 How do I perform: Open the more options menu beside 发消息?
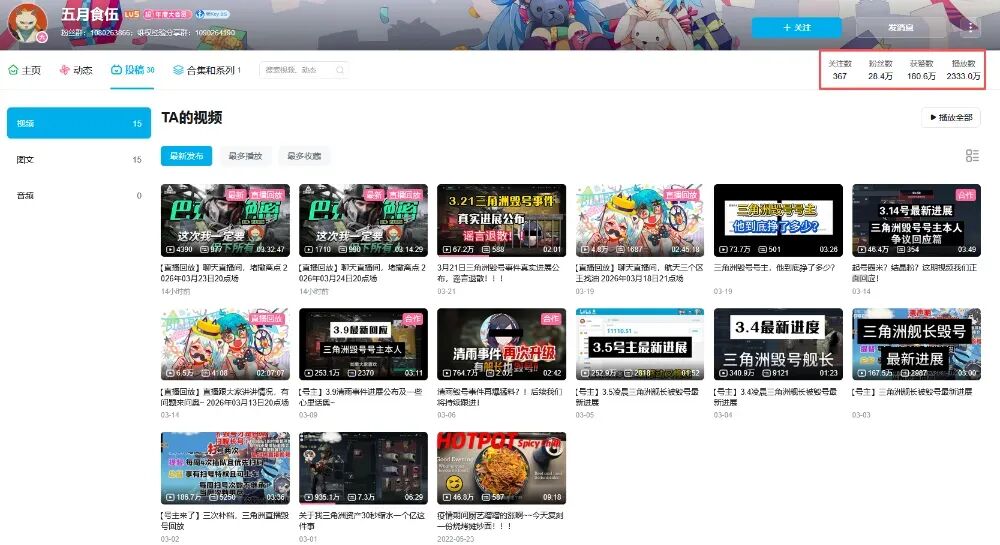pos(967,27)
